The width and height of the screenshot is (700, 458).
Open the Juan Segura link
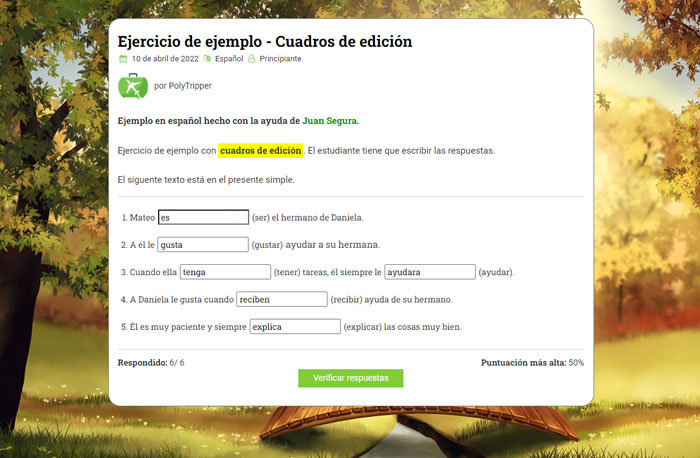point(329,121)
